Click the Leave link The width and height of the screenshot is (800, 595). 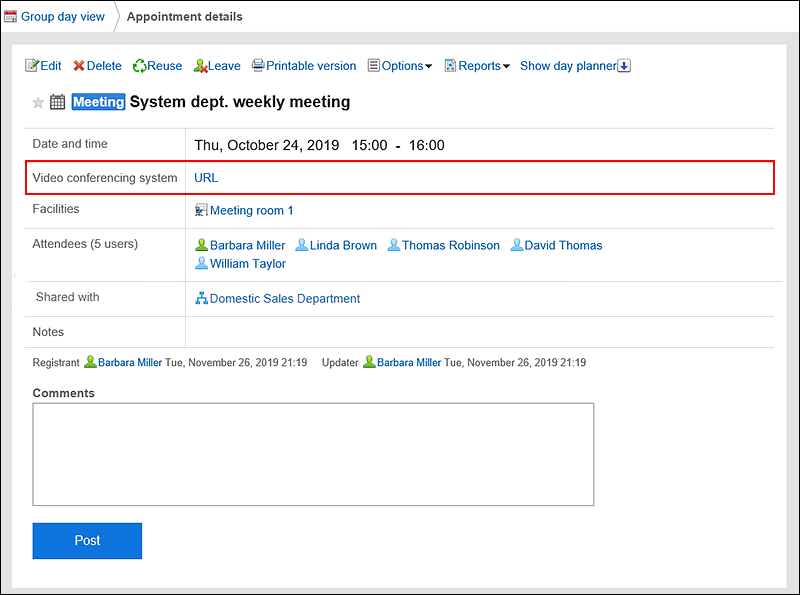(x=224, y=66)
